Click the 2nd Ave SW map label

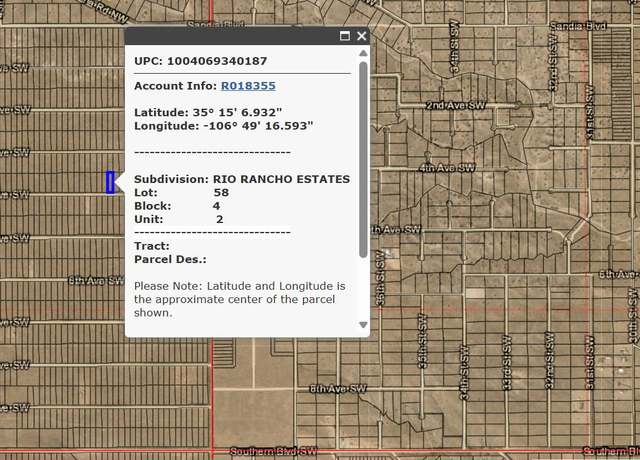[x=456, y=105]
